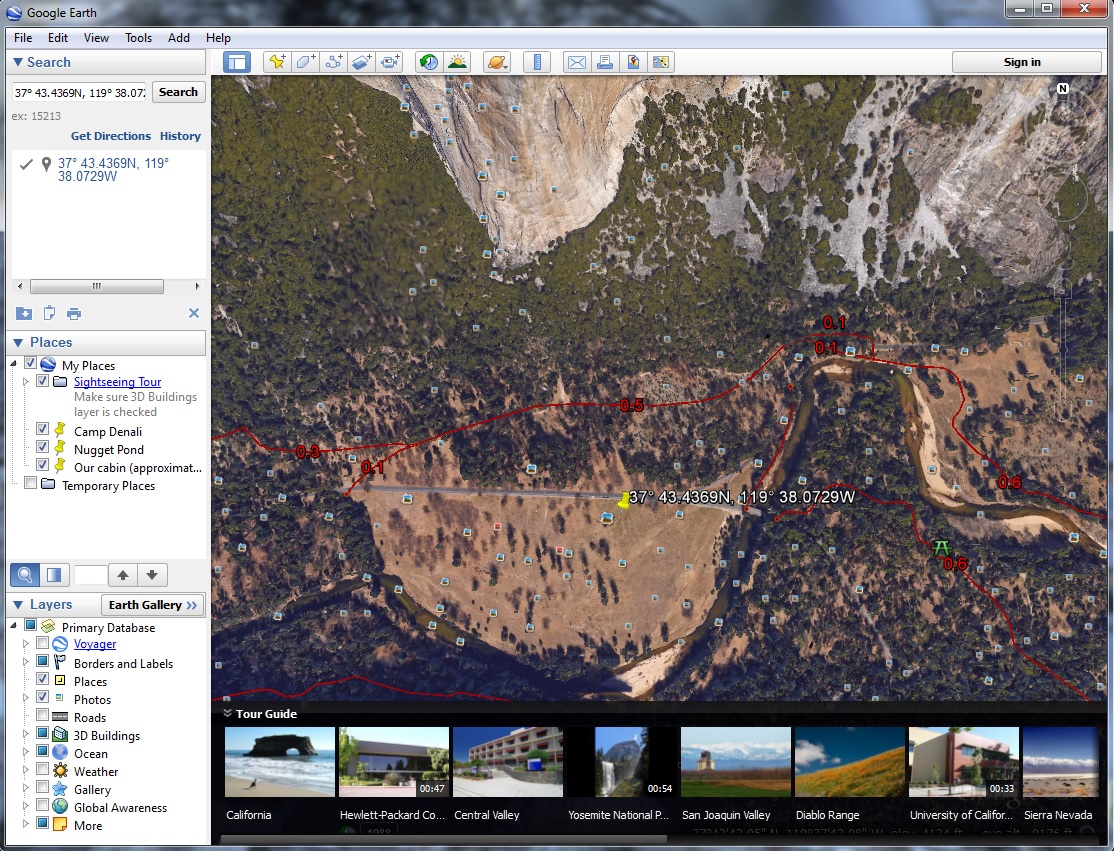Open the View menu
Image resolution: width=1114 pixels, height=851 pixels.
point(96,38)
